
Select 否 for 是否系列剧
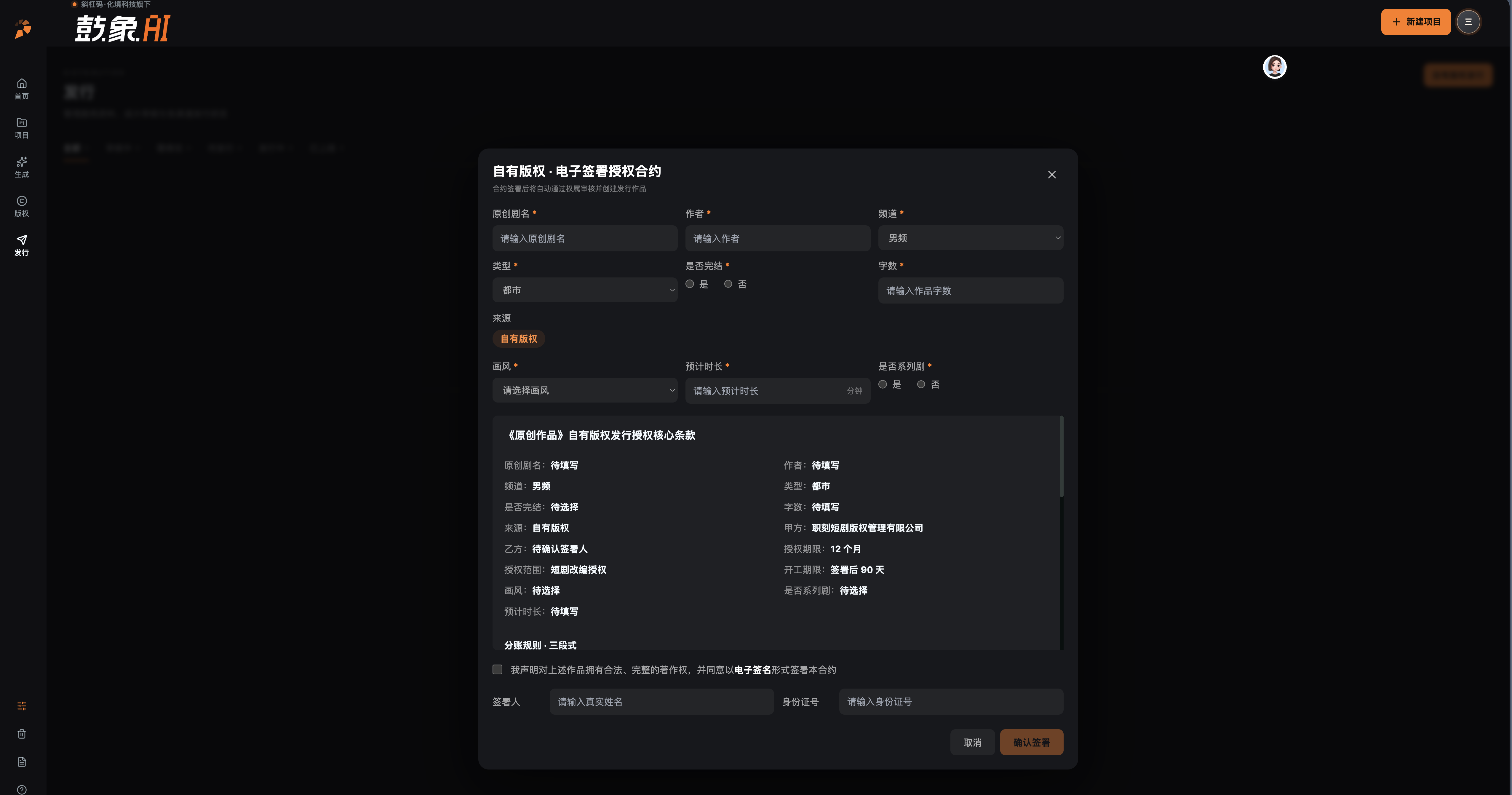[921, 384]
